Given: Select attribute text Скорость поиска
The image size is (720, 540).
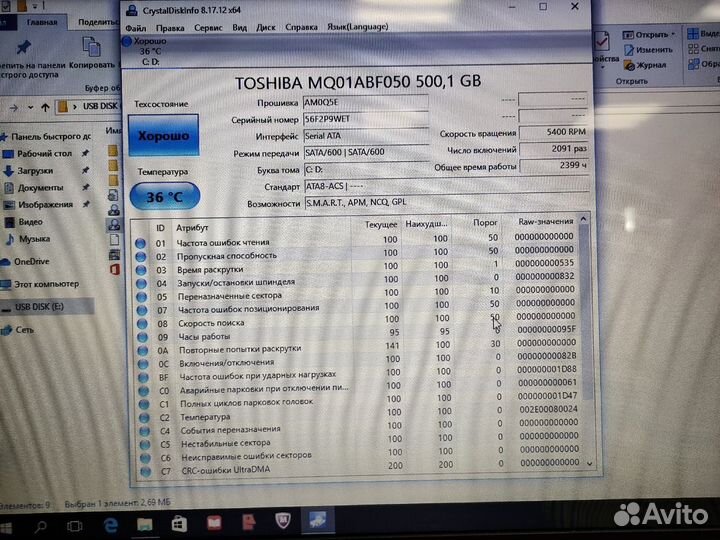Looking at the screenshot, I should [211, 323].
